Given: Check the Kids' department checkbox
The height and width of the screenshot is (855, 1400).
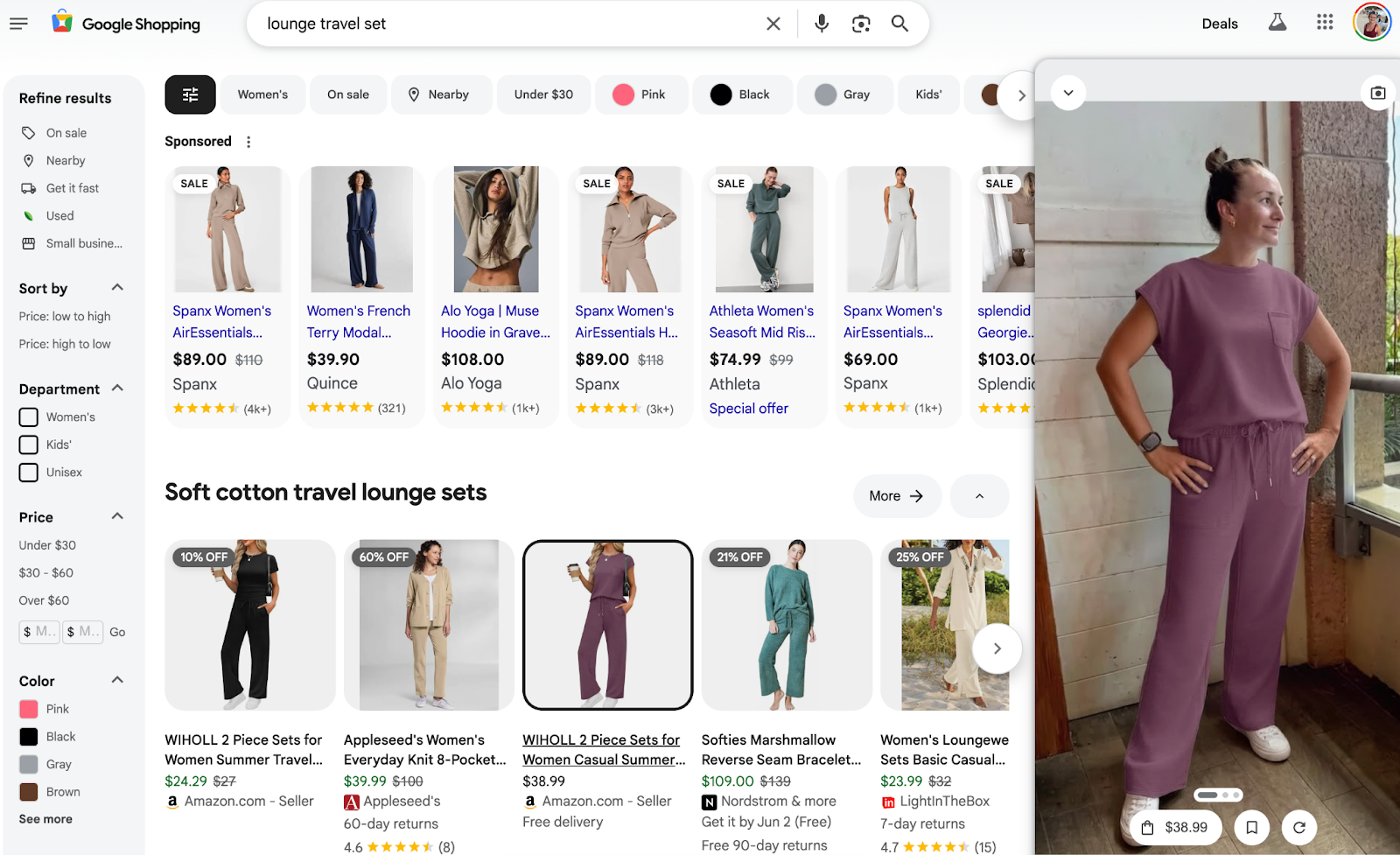Looking at the screenshot, I should point(27,445).
